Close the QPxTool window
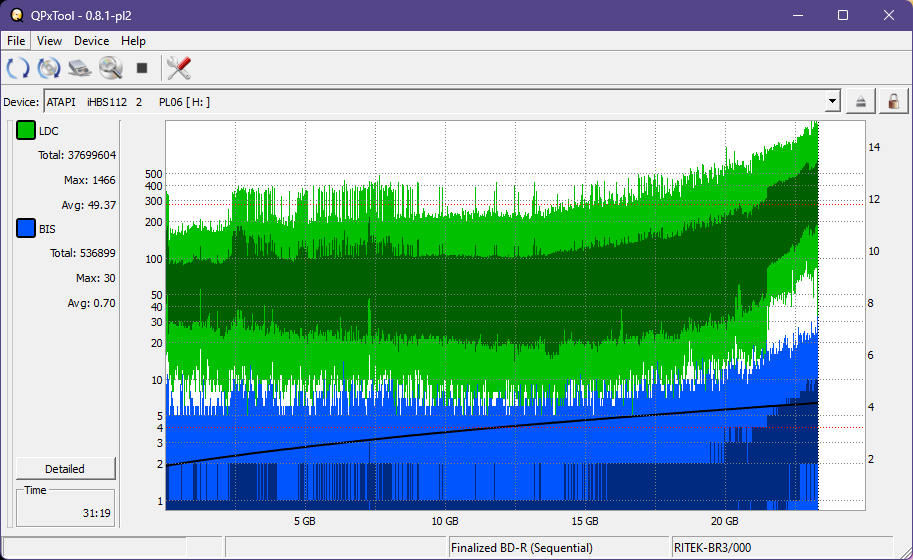The width and height of the screenshot is (913, 560). click(889, 15)
